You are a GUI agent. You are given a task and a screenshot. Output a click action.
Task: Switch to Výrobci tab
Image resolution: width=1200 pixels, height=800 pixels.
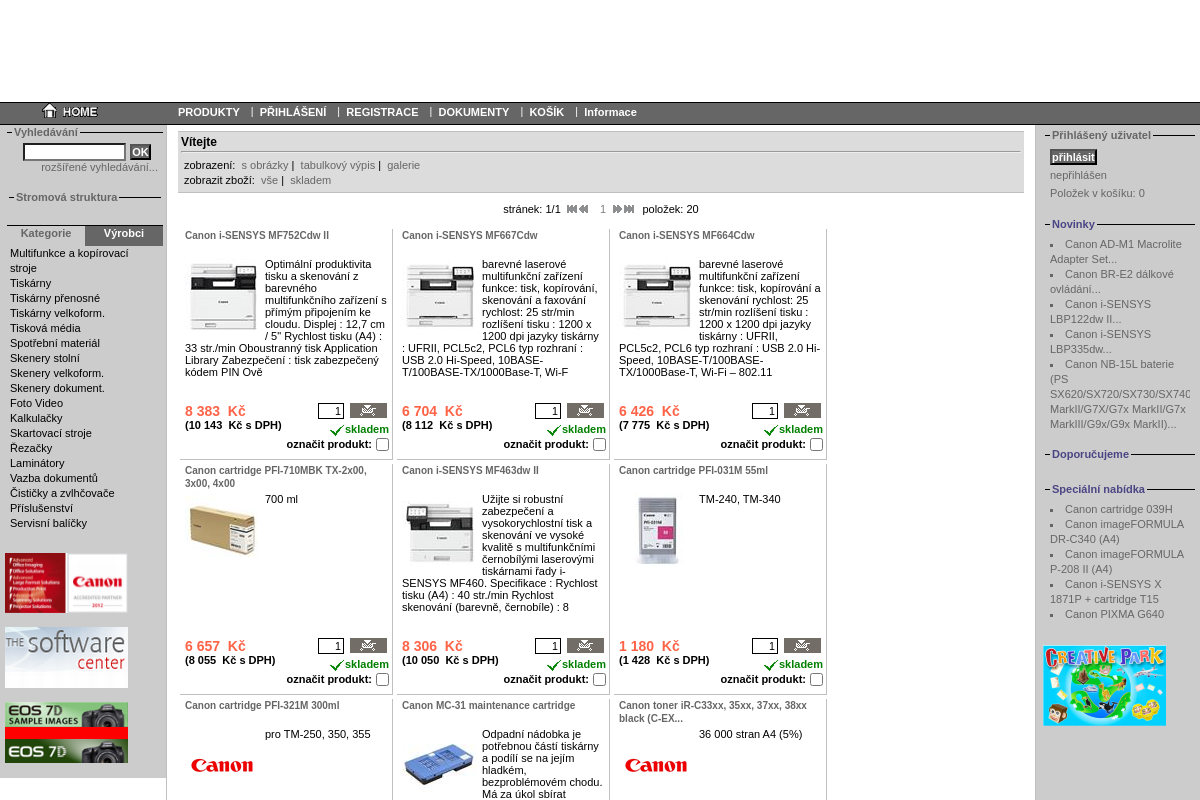[124, 234]
